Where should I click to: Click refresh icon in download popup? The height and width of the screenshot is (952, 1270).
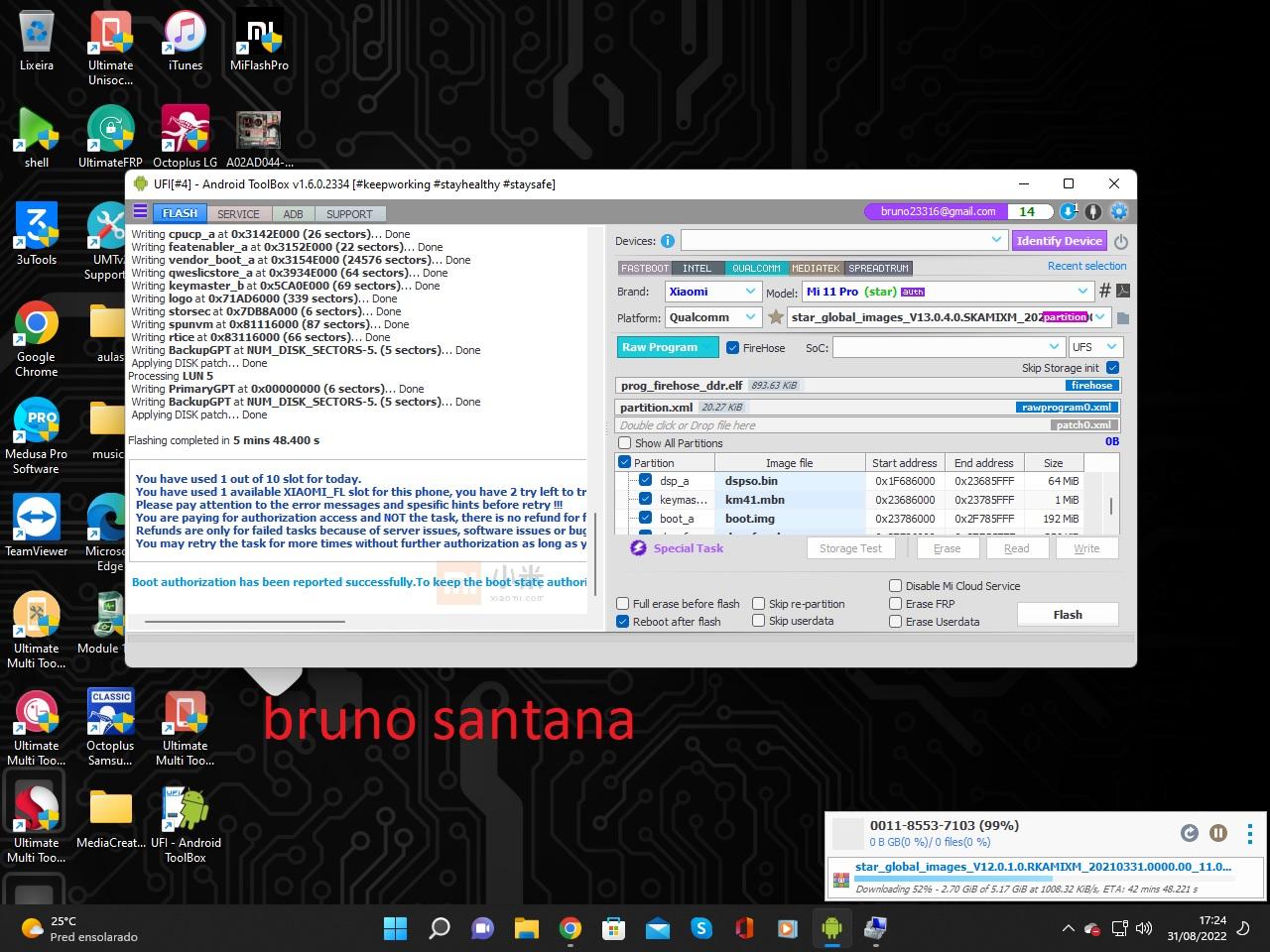tap(1189, 833)
